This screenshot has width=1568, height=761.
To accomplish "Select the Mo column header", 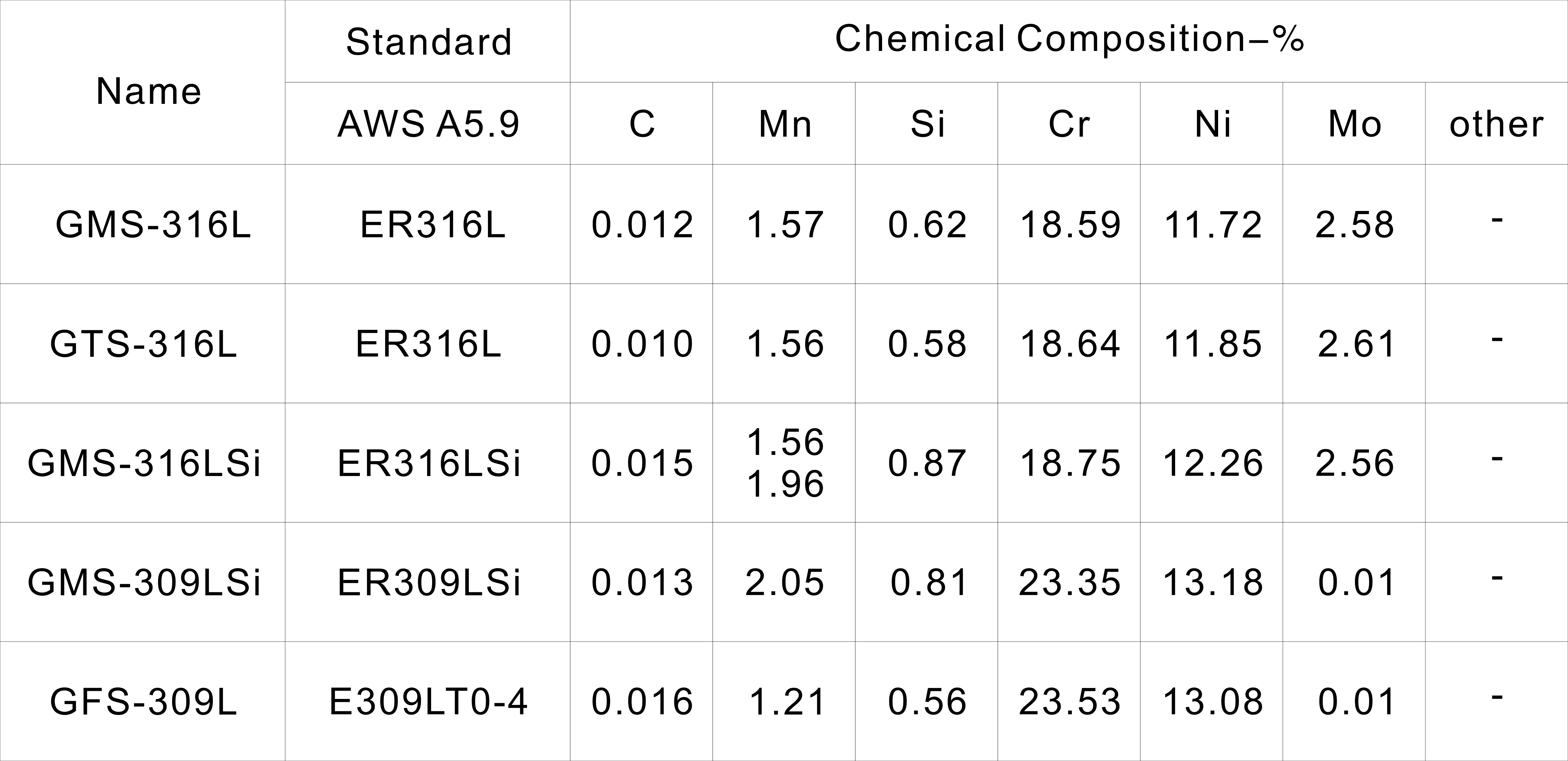I will [x=1355, y=124].
